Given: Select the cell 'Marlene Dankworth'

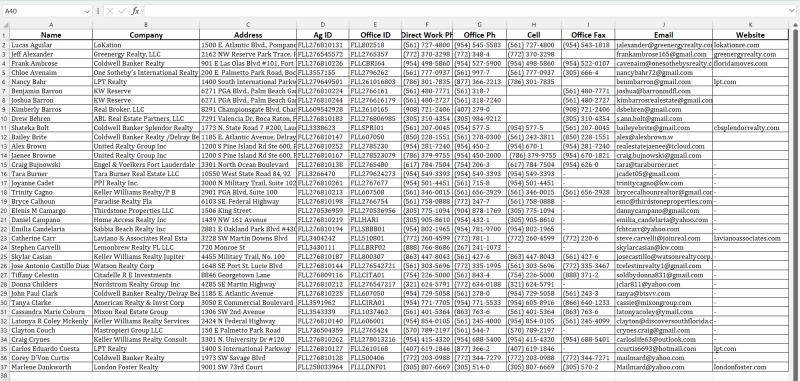Looking at the screenshot, I should [51, 367].
